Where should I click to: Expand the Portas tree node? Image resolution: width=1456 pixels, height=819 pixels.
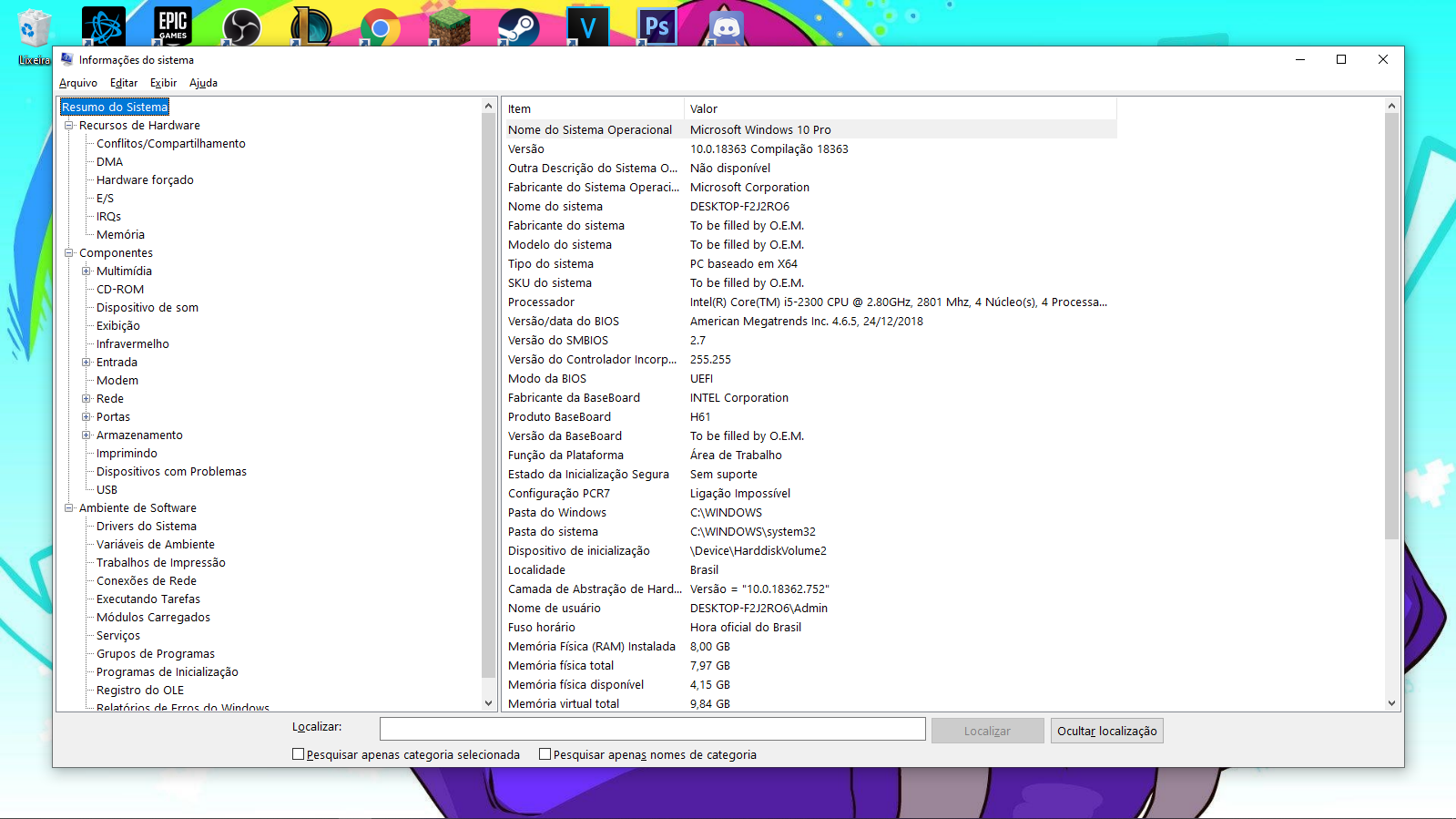(87, 417)
